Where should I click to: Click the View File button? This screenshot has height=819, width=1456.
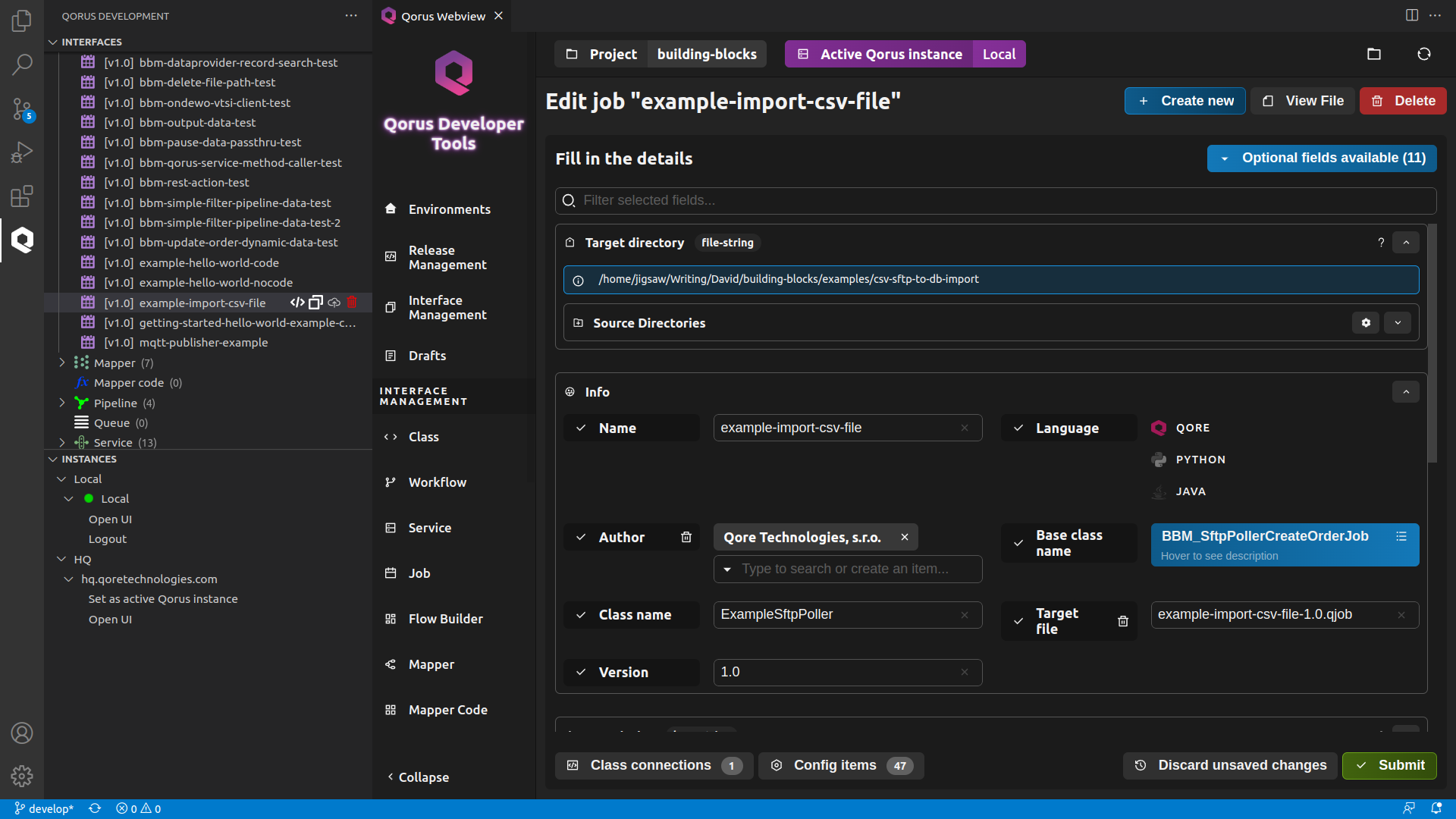(1303, 101)
